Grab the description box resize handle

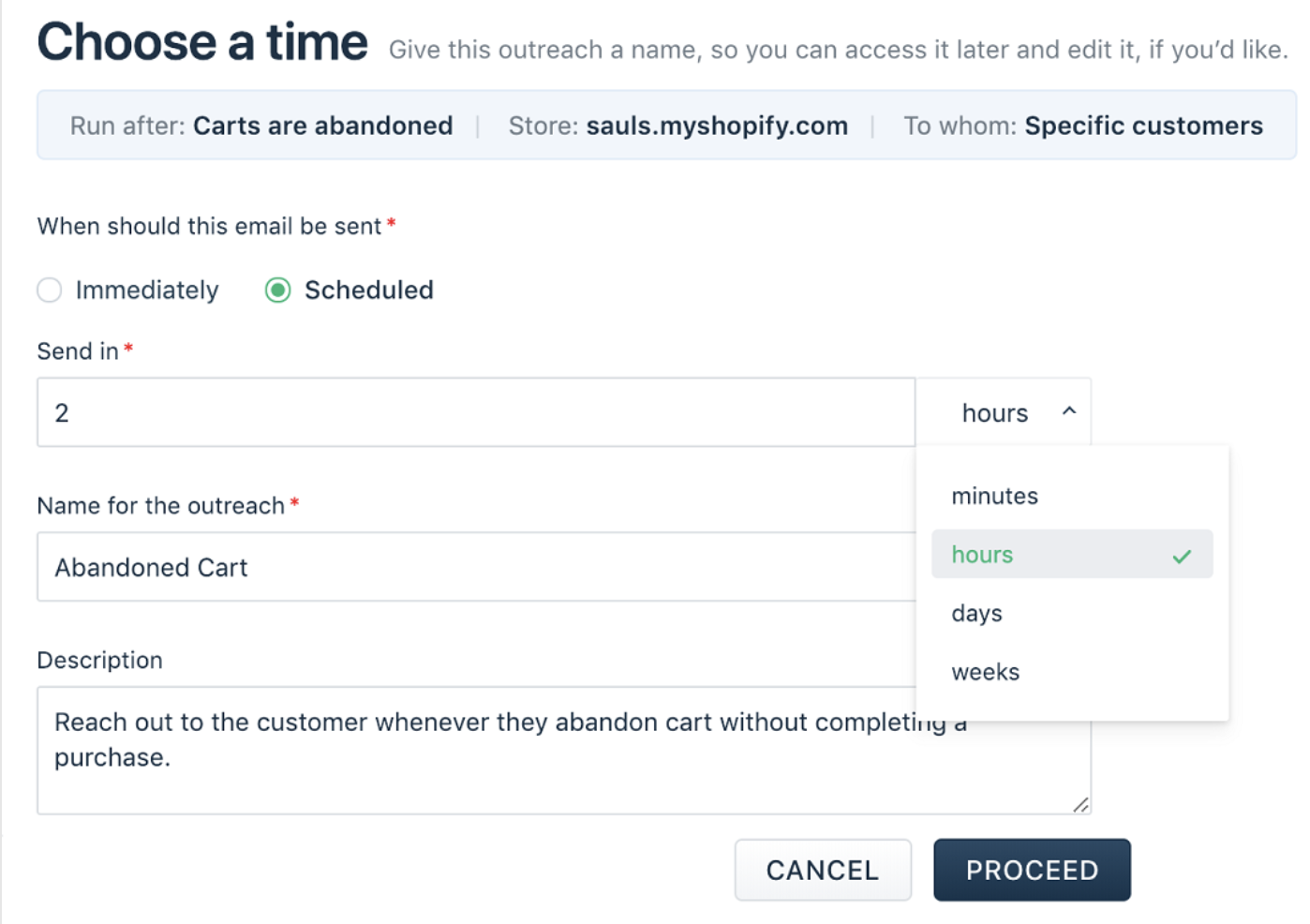pyautogui.click(x=1080, y=804)
